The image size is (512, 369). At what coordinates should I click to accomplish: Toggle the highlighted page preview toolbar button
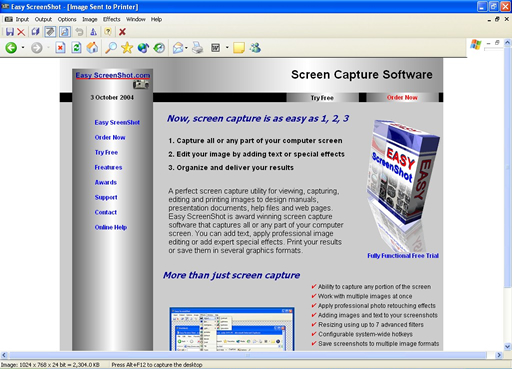click(x=65, y=32)
